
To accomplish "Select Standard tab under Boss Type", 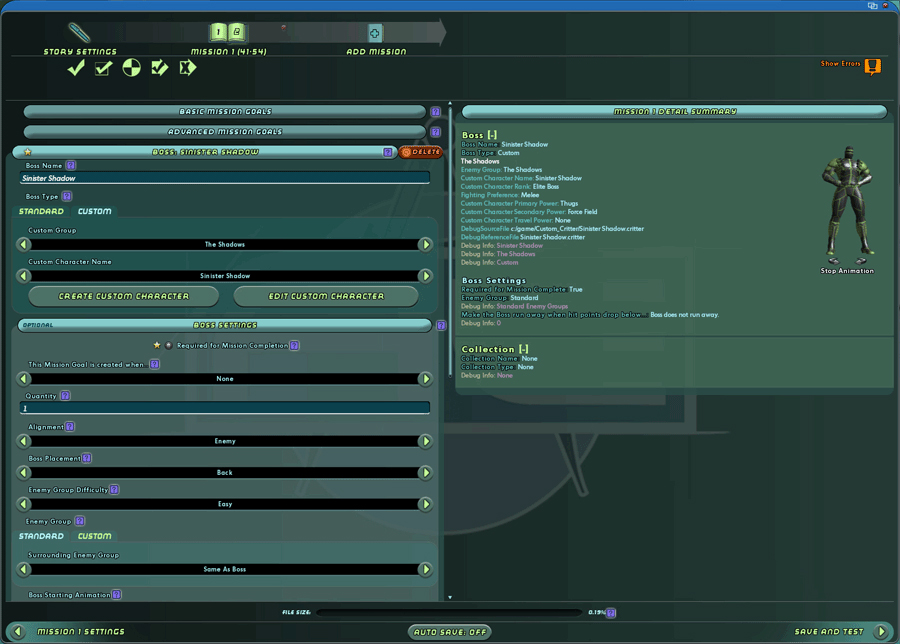I will (41, 211).
